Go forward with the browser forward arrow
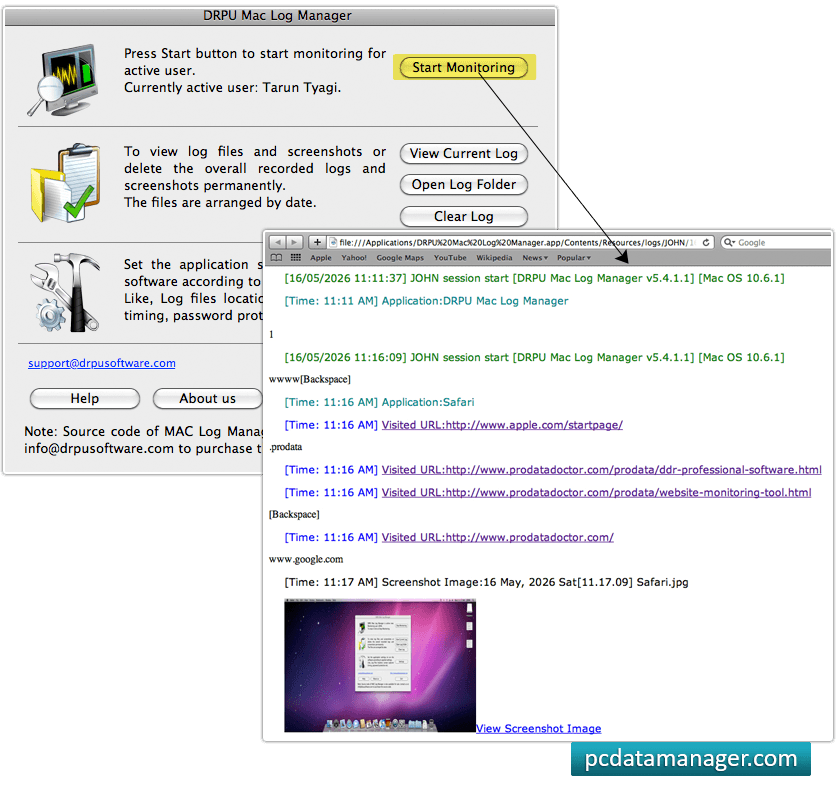Image resolution: width=836 pixels, height=797 pixels. pos(294,242)
